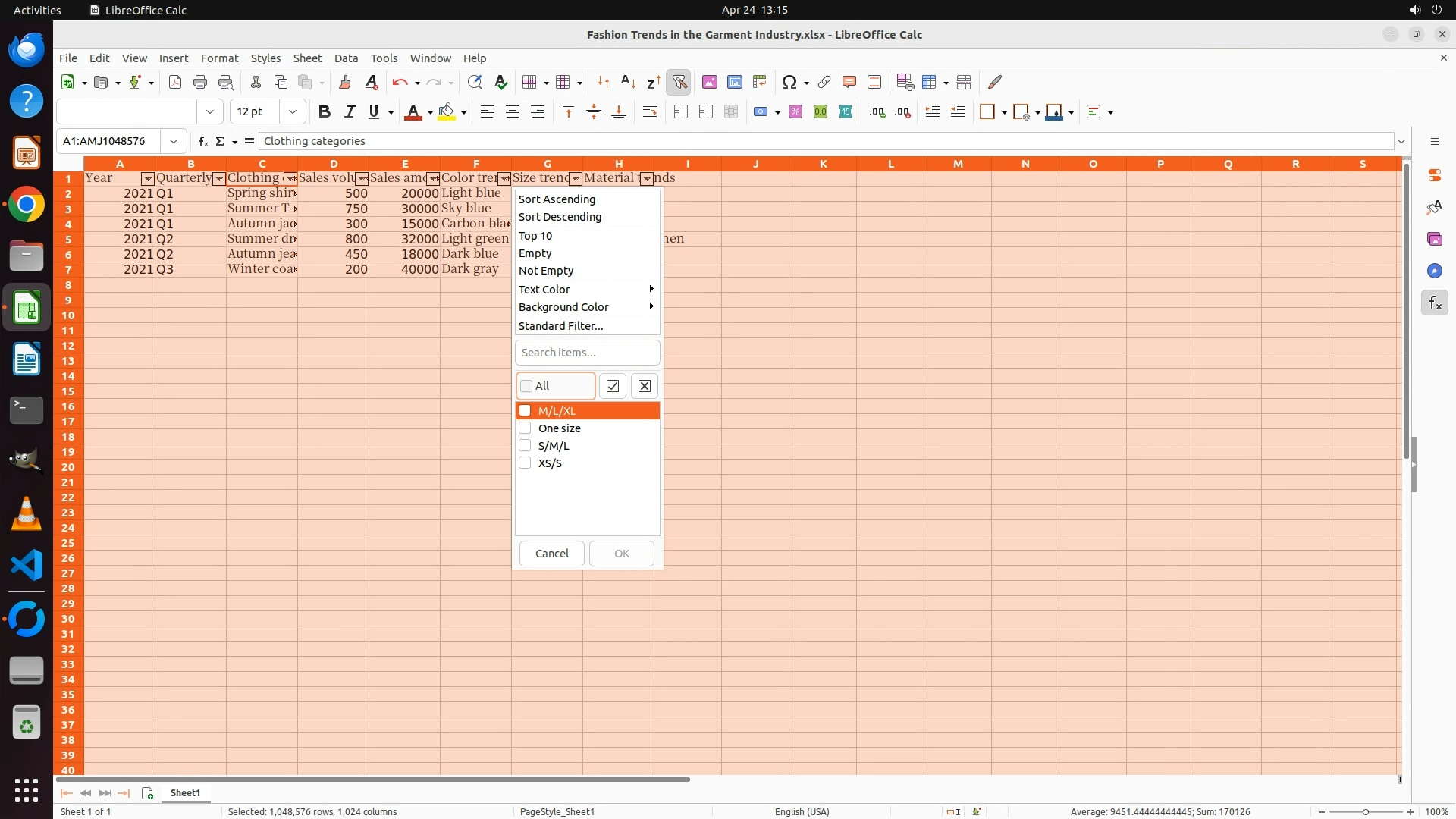Open the Data menu
Screen dimensions: 1456x819
coord(346,58)
